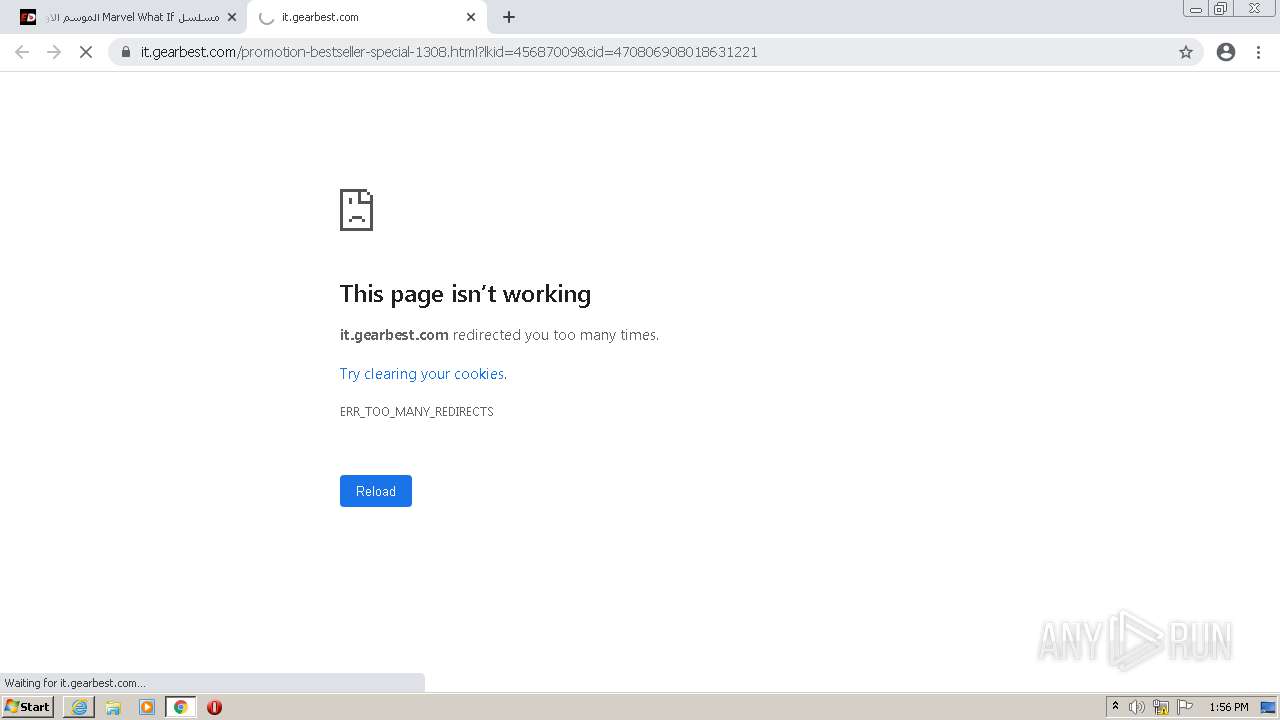This screenshot has width=1280, height=720.
Task: Click the address bar URL
Action: click(x=449, y=52)
